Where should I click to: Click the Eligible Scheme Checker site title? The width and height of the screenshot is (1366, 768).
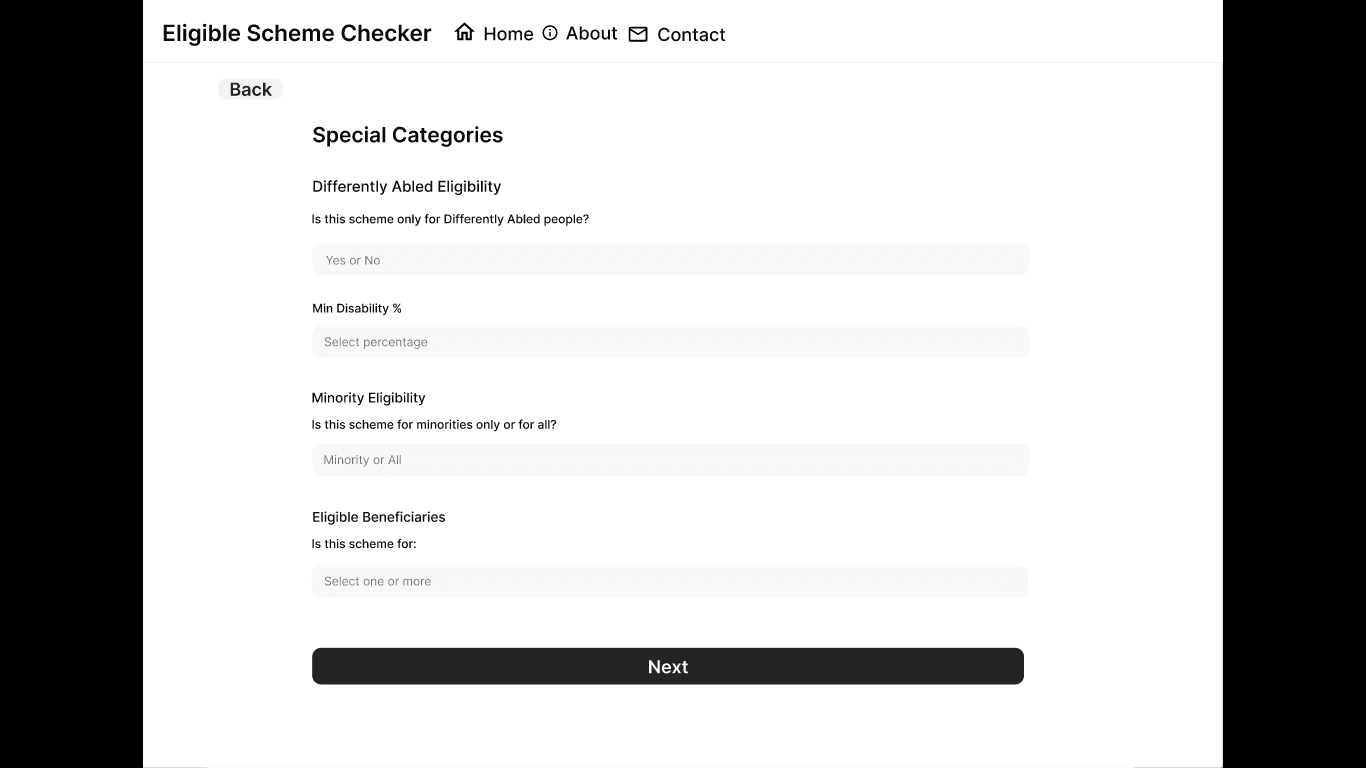[297, 33]
